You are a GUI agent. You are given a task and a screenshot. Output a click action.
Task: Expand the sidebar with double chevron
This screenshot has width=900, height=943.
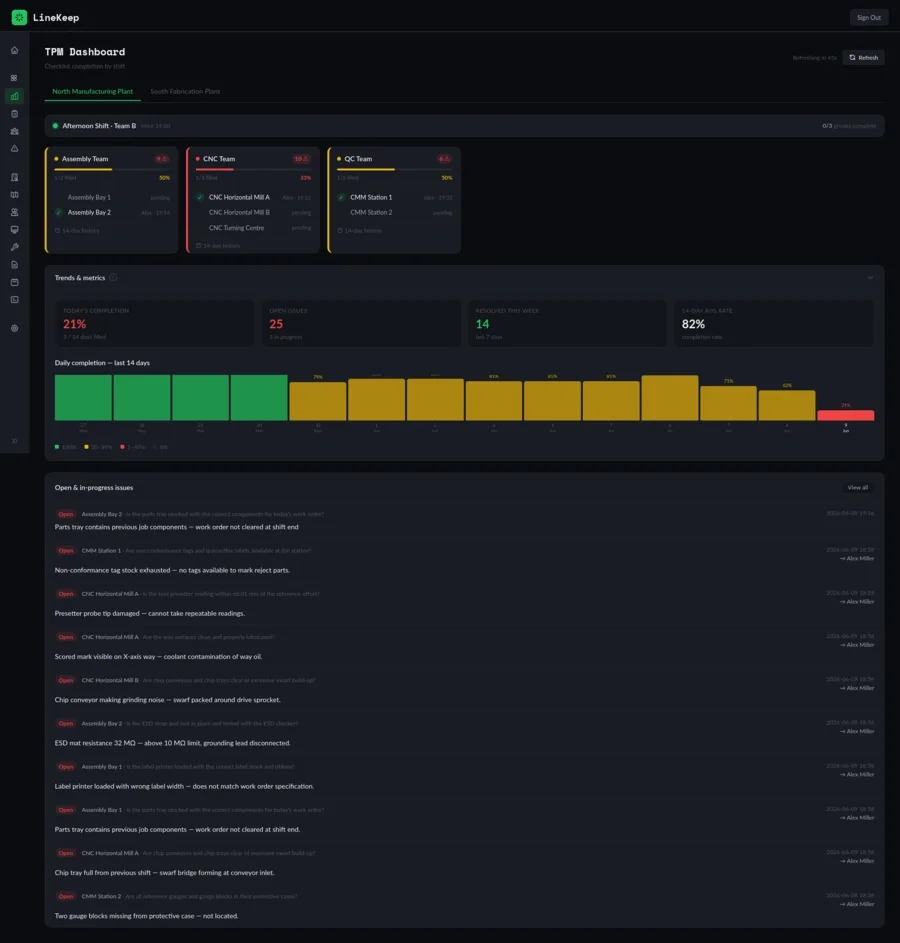(x=14, y=441)
